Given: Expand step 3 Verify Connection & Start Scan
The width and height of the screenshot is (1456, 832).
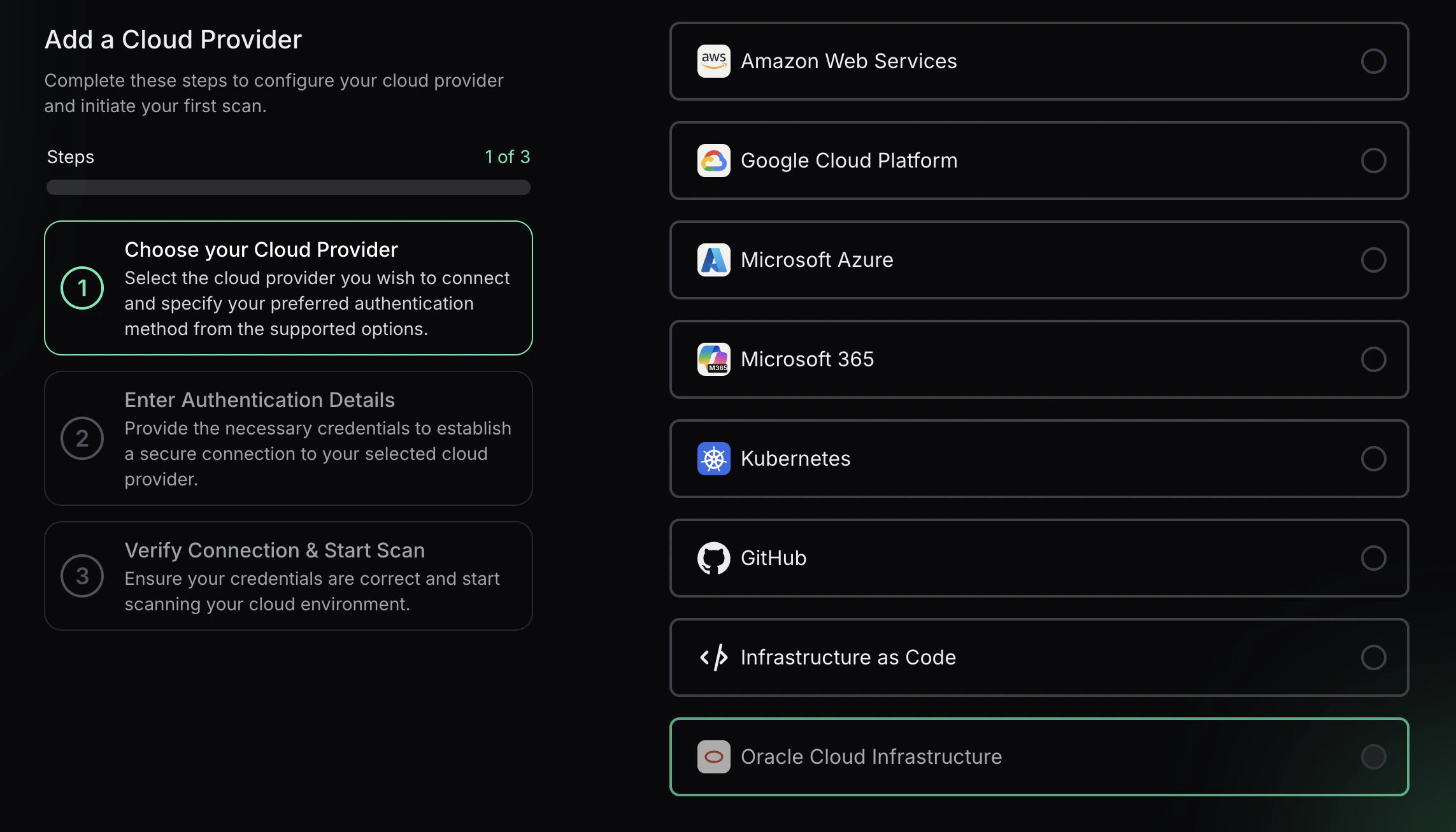Looking at the screenshot, I should coord(288,575).
